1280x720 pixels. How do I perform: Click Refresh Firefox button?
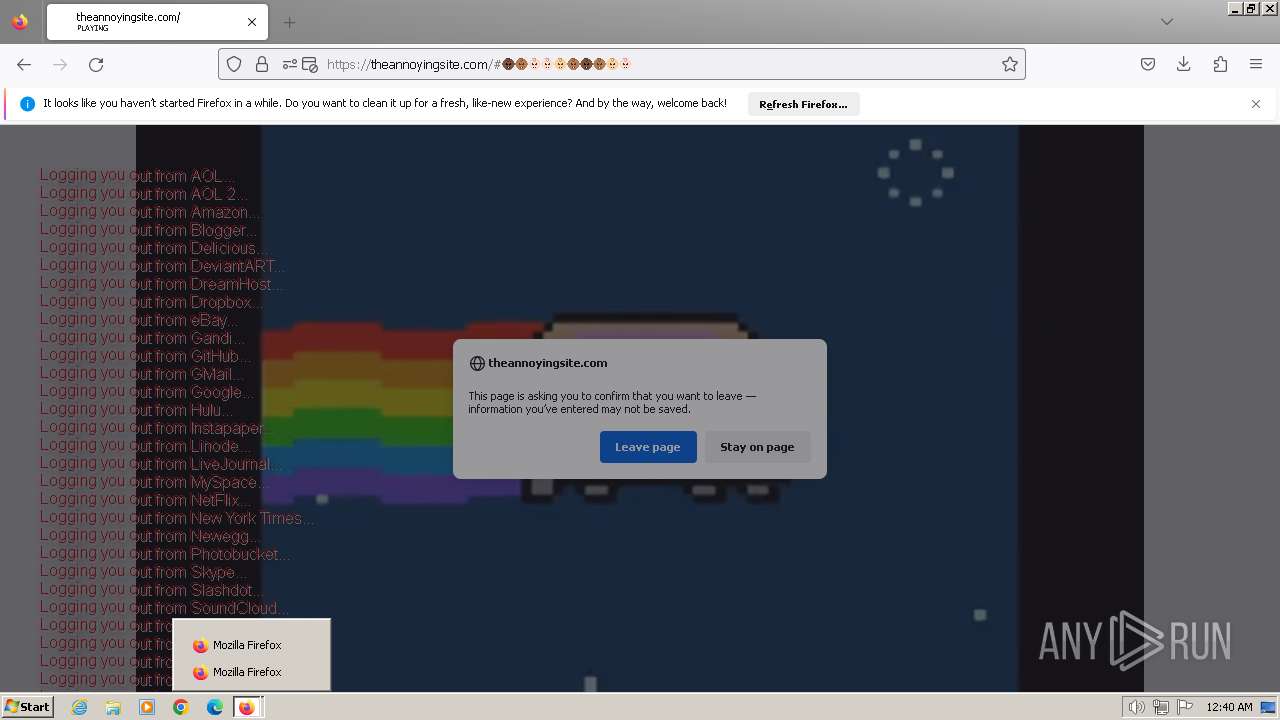(803, 104)
